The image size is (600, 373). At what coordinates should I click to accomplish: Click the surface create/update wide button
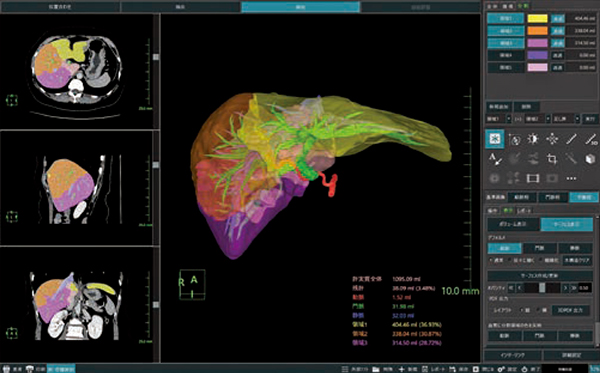pyautogui.click(x=540, y=275)
